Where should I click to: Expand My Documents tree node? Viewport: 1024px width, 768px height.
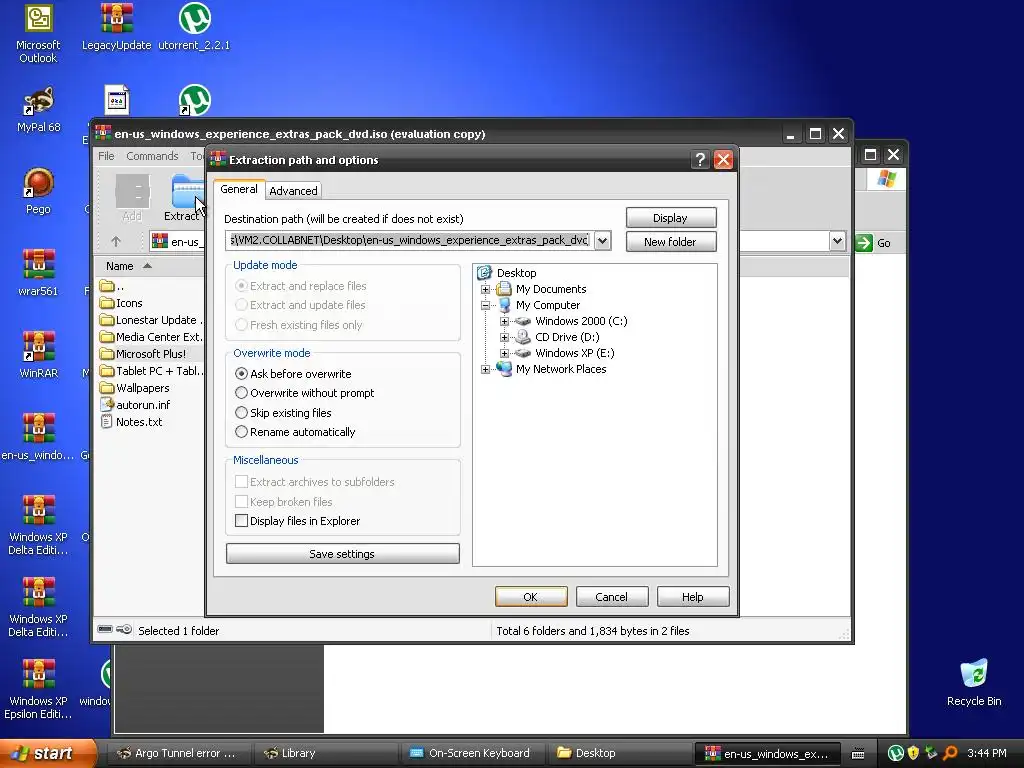pos(485,289)
